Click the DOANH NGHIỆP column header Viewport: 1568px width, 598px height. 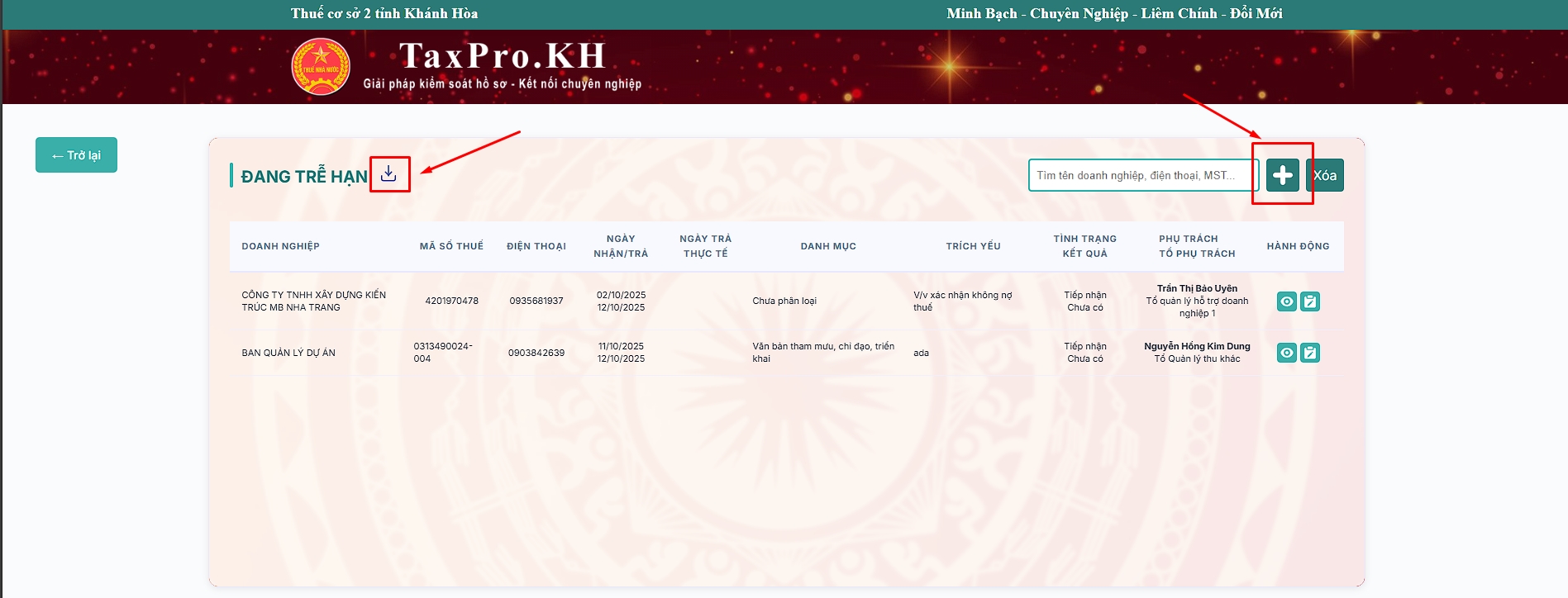(280, 246)
